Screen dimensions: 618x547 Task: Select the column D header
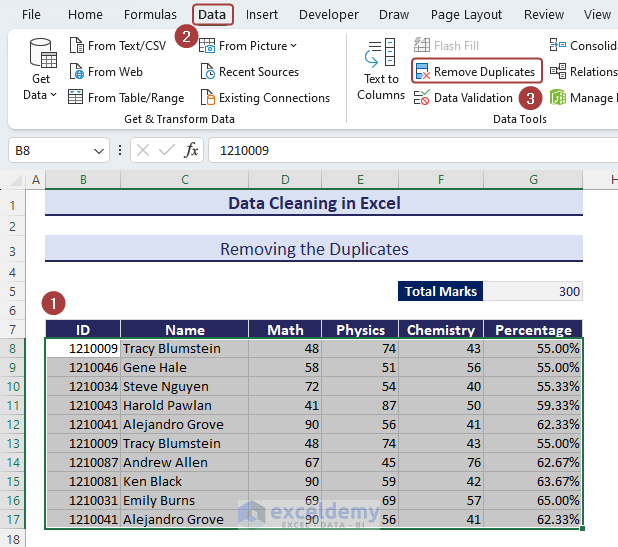click(x=285, y=180)
